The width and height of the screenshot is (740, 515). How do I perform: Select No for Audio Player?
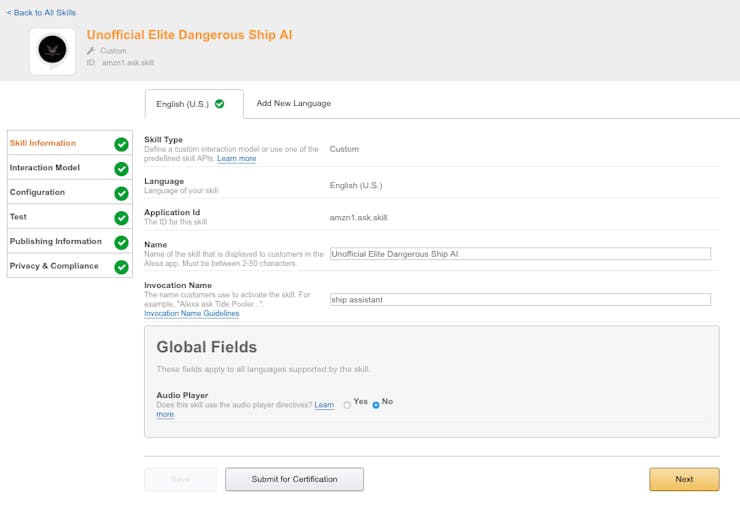(x=376, y=405)
